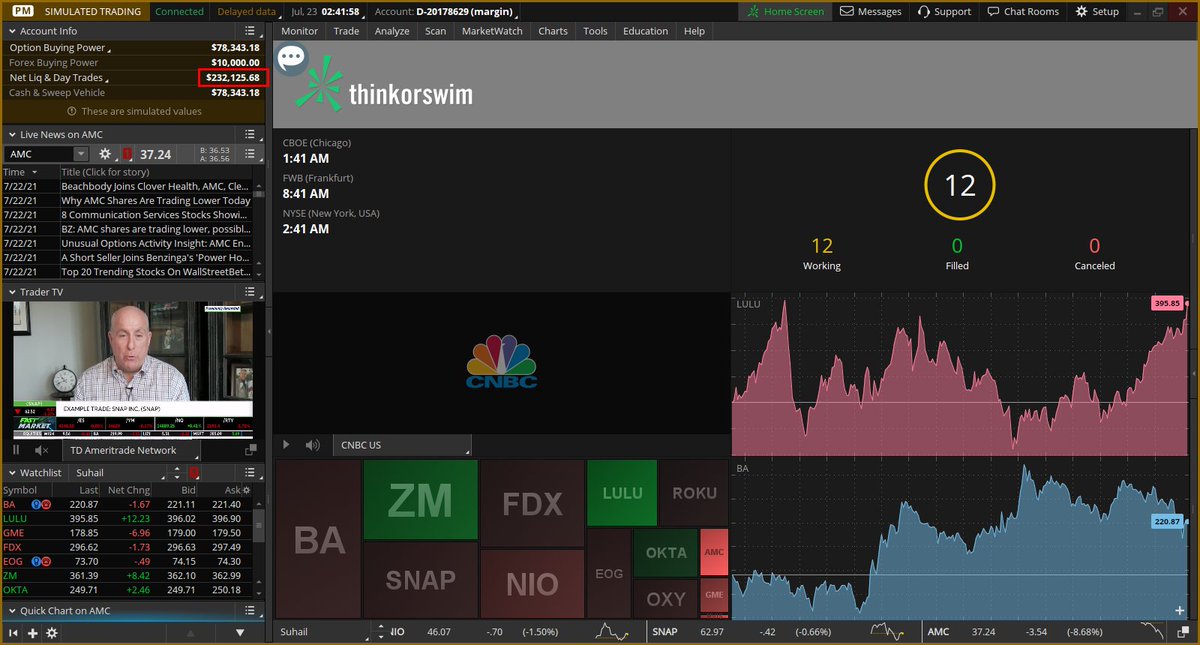
Task: Click red link icon in Watchlist header
Action: tap(194, 472)
